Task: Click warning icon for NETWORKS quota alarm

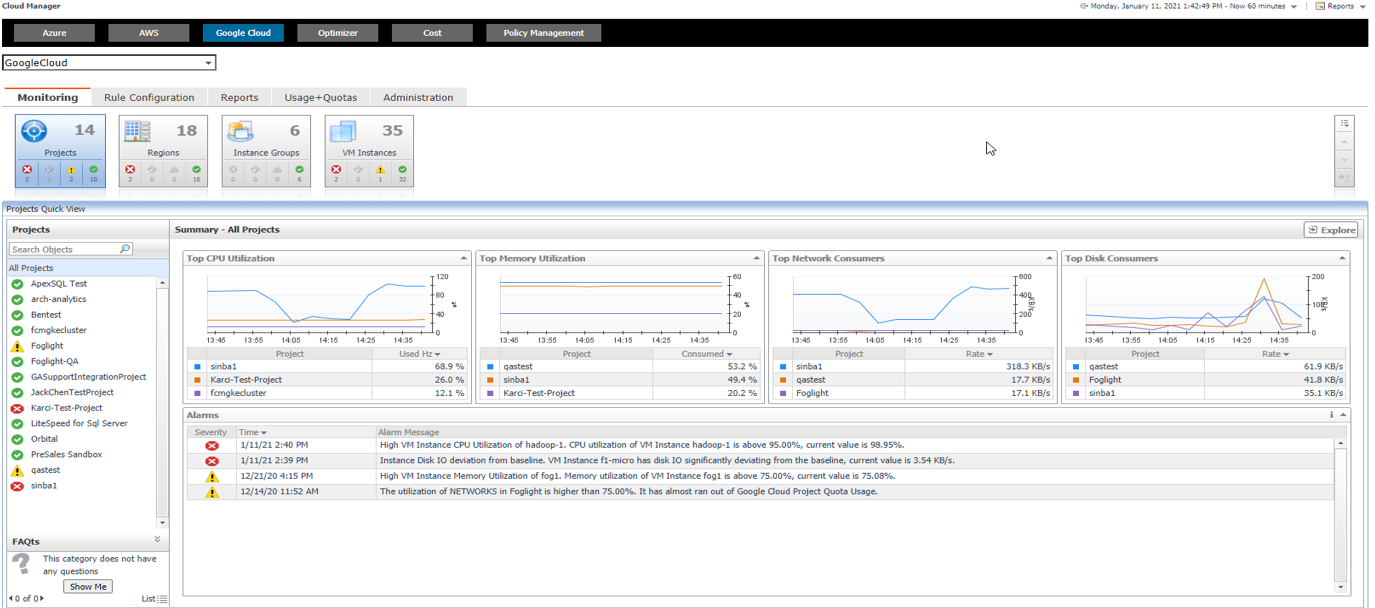Action: 212,492
